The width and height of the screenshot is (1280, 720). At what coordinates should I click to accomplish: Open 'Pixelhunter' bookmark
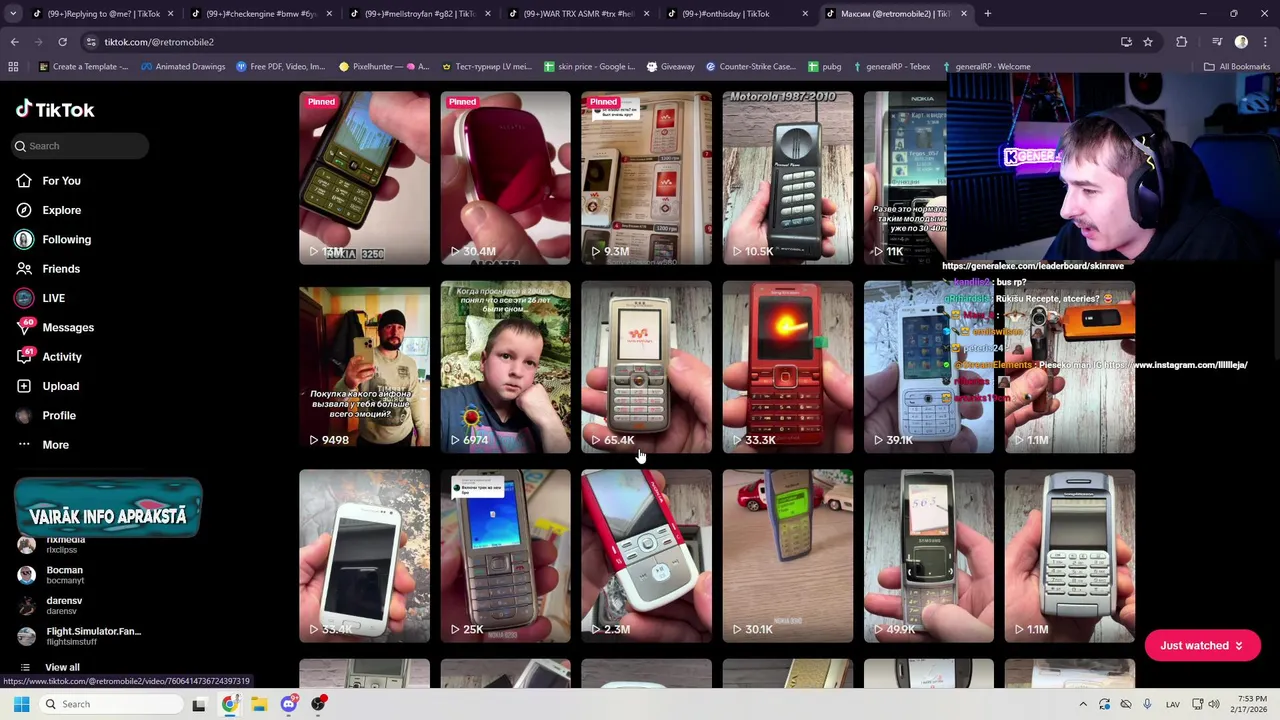384,67
